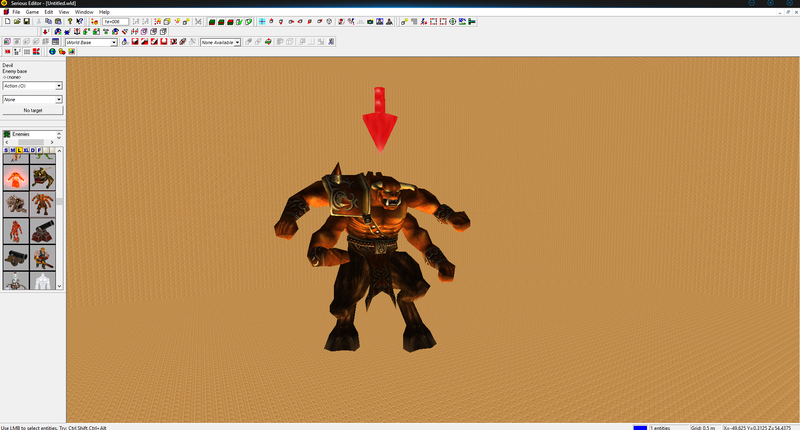Viewport: 800px width, 430px height.
Task: Click the green arrow icon at the top toolbar's far right
Action: pyautogui.click(x=472, y=21)
